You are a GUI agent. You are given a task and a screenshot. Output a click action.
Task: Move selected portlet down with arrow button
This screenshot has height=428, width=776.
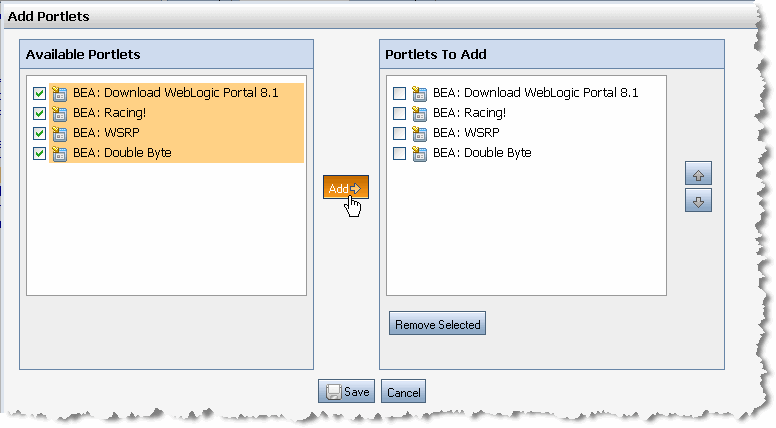pos(698,201)
